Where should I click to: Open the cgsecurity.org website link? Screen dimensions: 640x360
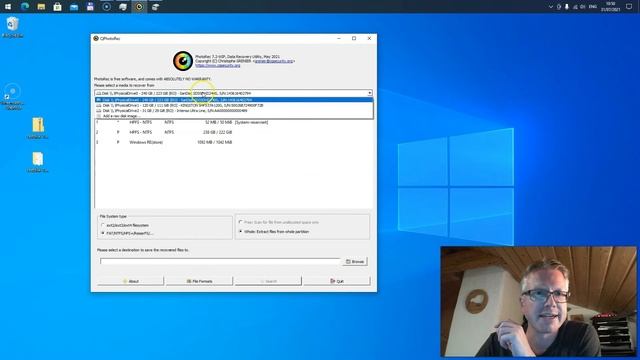tap(218, 65)
